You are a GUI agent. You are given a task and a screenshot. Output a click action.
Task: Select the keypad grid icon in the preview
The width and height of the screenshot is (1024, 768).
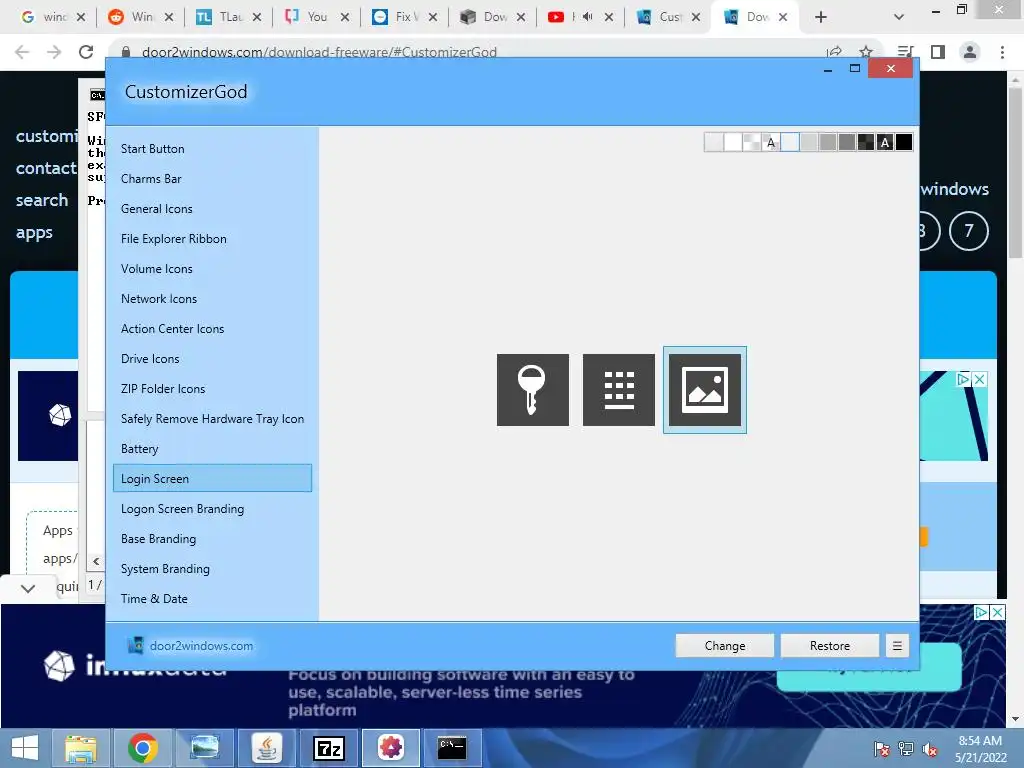tap(618, 390)
